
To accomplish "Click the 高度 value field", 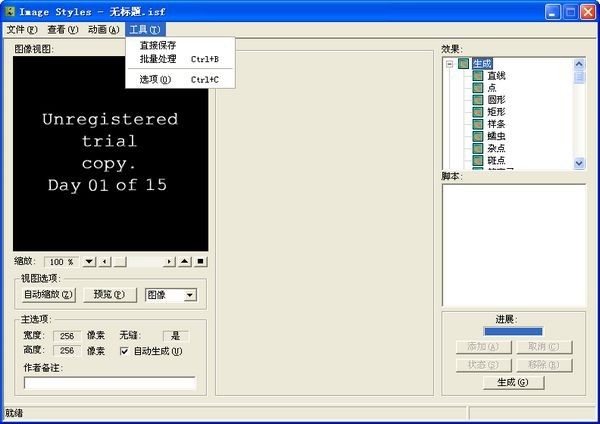I will [67, 351].
